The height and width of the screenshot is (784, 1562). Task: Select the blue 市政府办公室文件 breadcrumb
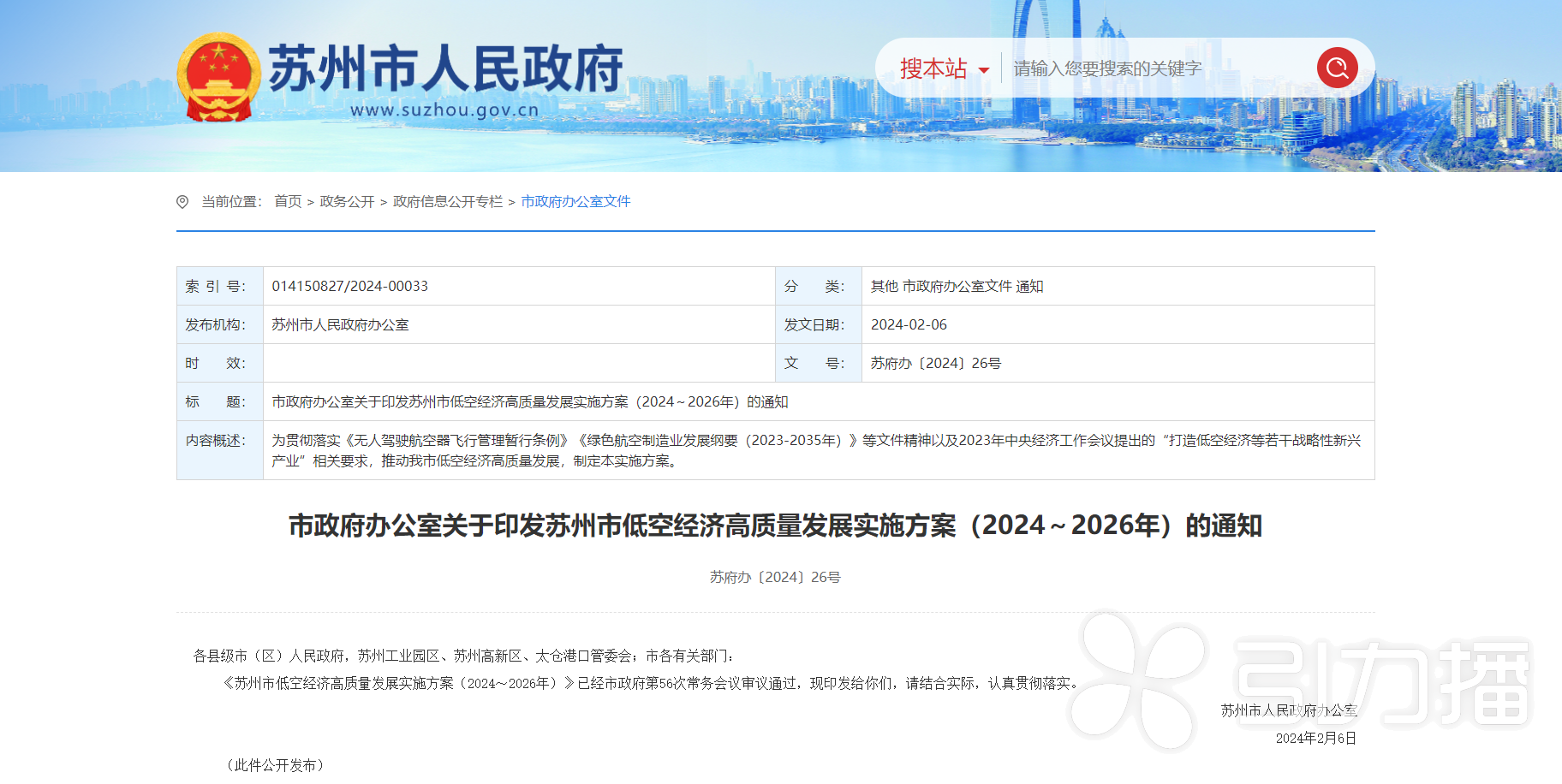pyautogui.click(x=575, y=201)
